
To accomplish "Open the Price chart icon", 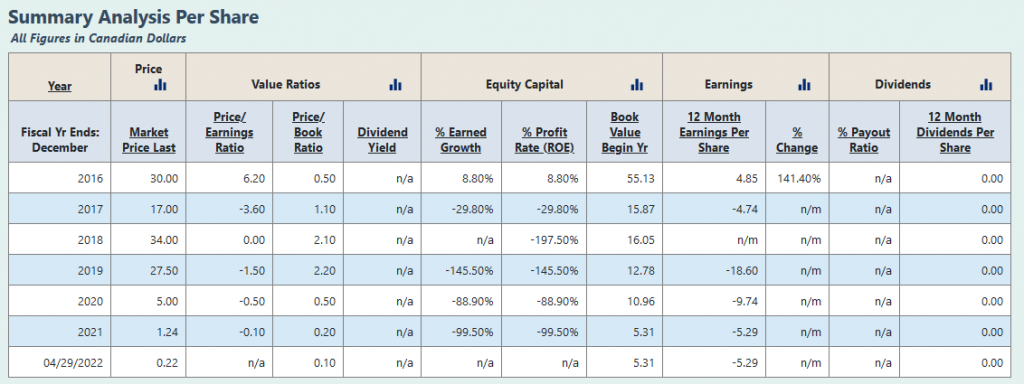I will (x=161, y=85).
